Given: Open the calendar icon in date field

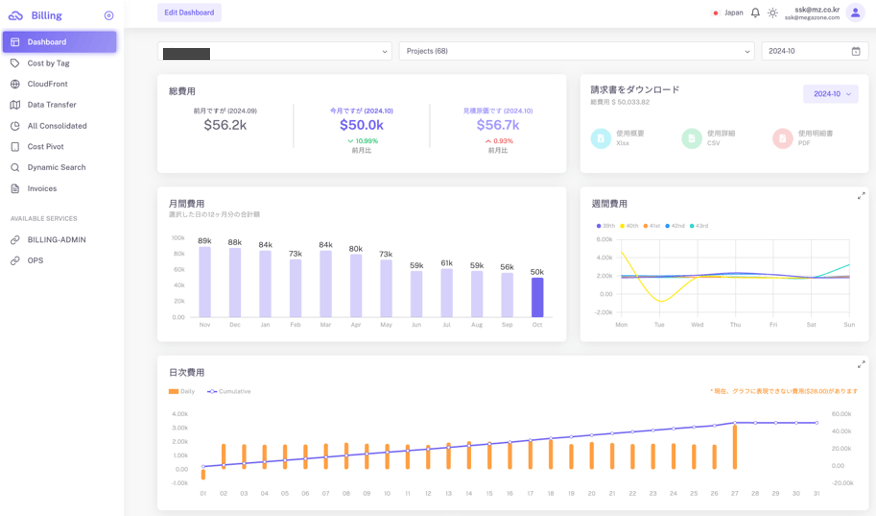Looking at the screenshot, I should 856,51.
